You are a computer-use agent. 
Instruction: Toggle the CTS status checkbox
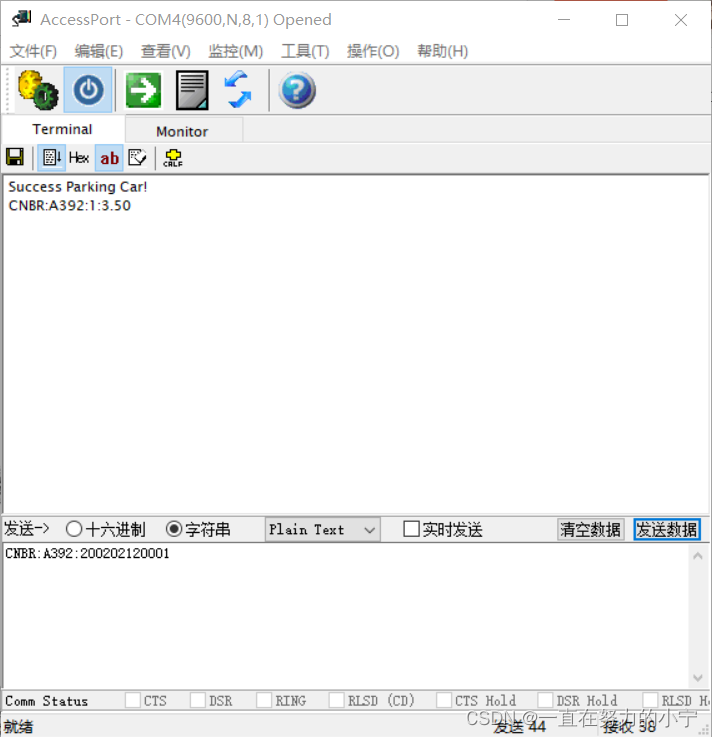133,700
